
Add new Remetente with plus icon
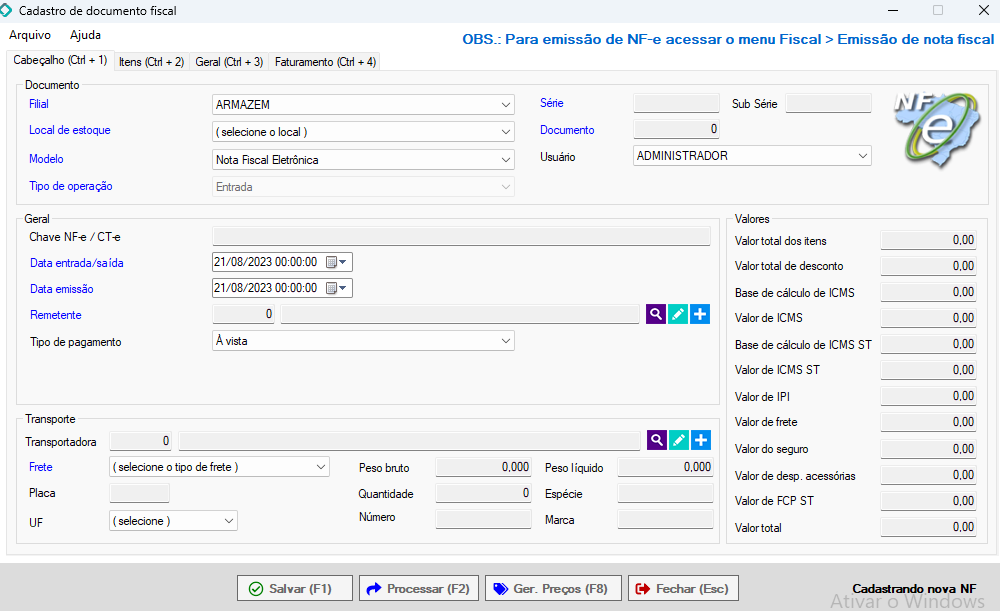click(700, 314)
